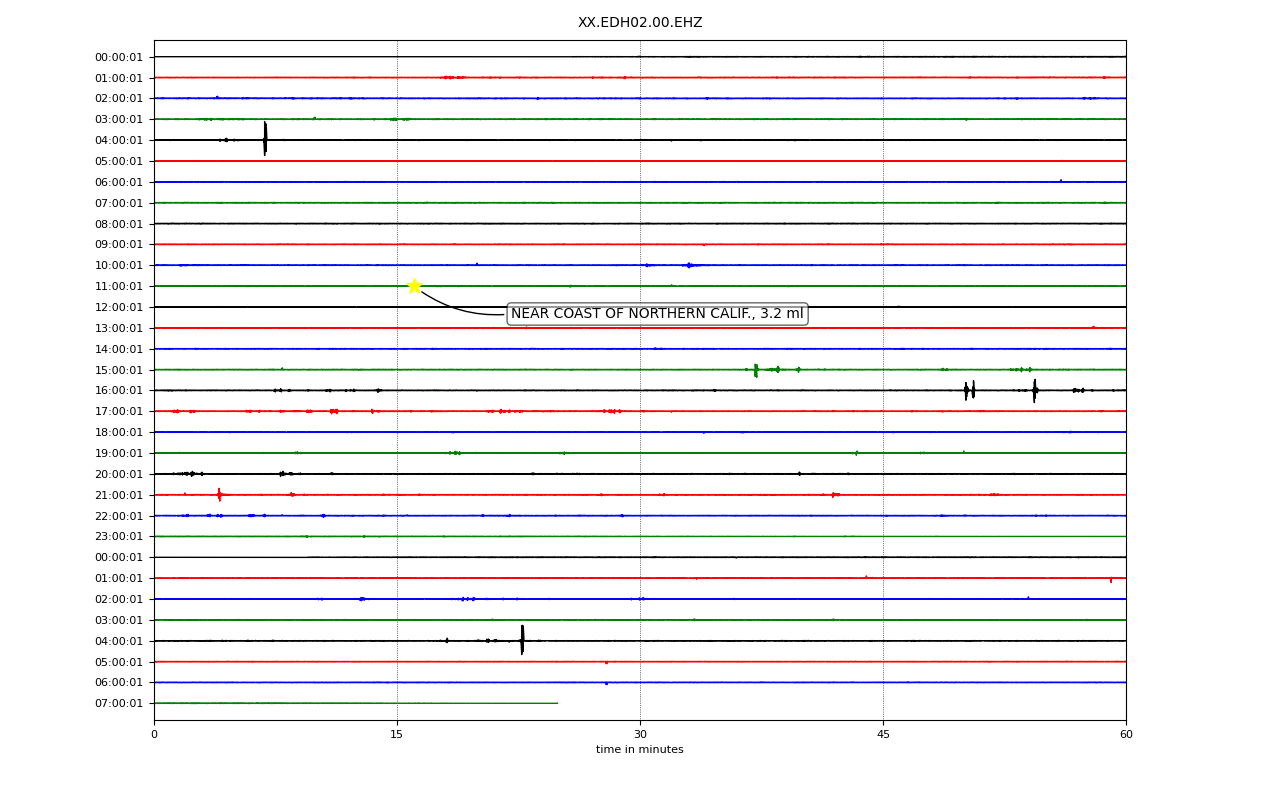Image resolution: width=1280 pixels, height=800 pixels.
Task: Click the plot title XX.EDH02.00.EHZ
Action: [640, 22]
